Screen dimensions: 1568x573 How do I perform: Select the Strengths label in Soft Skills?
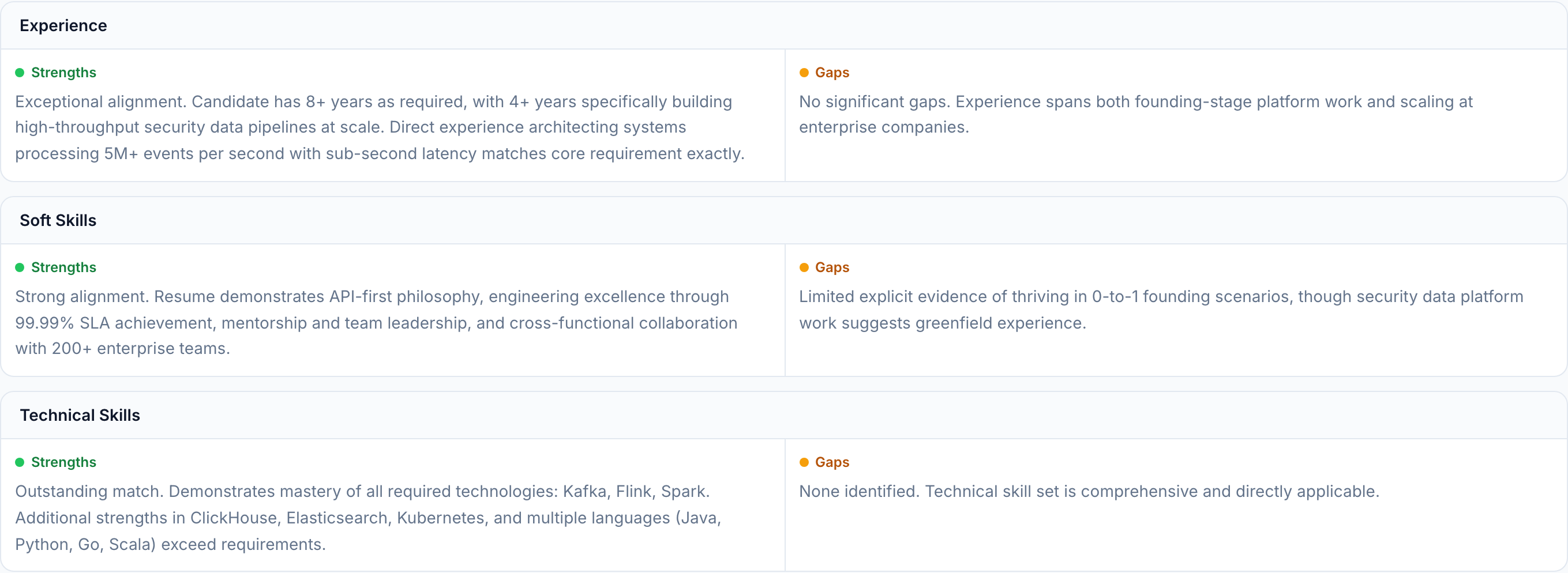coord(63,267)
